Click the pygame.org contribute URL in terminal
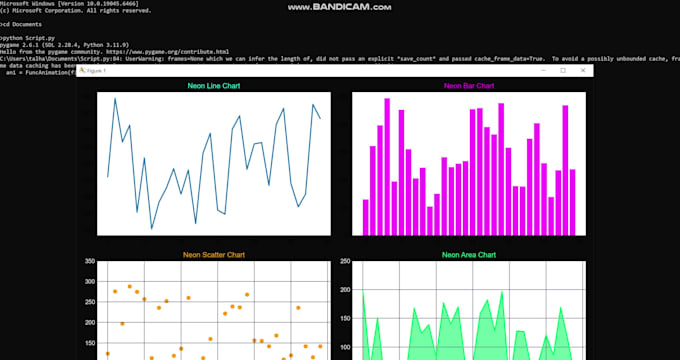 tap(167, 52)
